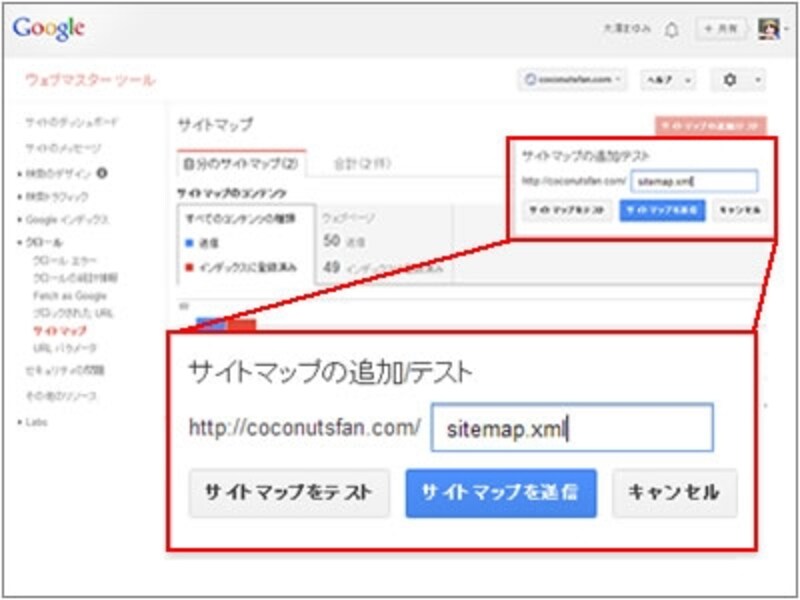The image size is (800, 600).
Task: Switch to 合計 (2 件) tab
Action: [363, 164]
